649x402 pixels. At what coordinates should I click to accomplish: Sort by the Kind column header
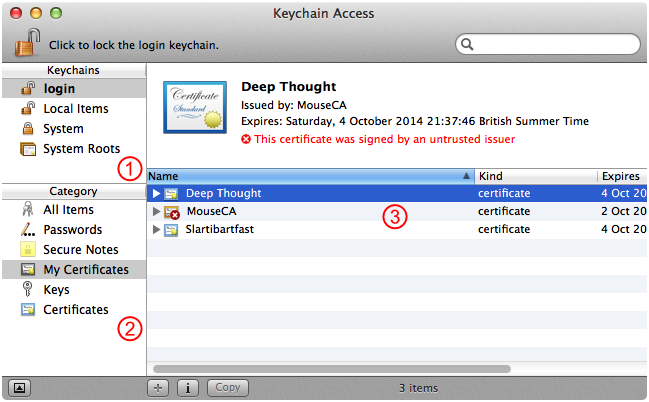(x=535, y=175)
